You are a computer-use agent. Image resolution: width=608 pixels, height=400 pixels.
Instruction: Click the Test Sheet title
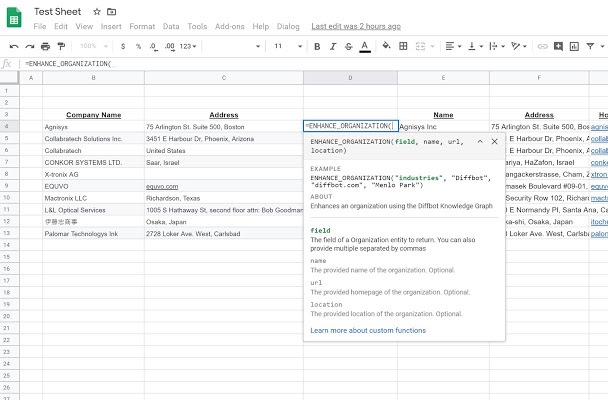57,12
